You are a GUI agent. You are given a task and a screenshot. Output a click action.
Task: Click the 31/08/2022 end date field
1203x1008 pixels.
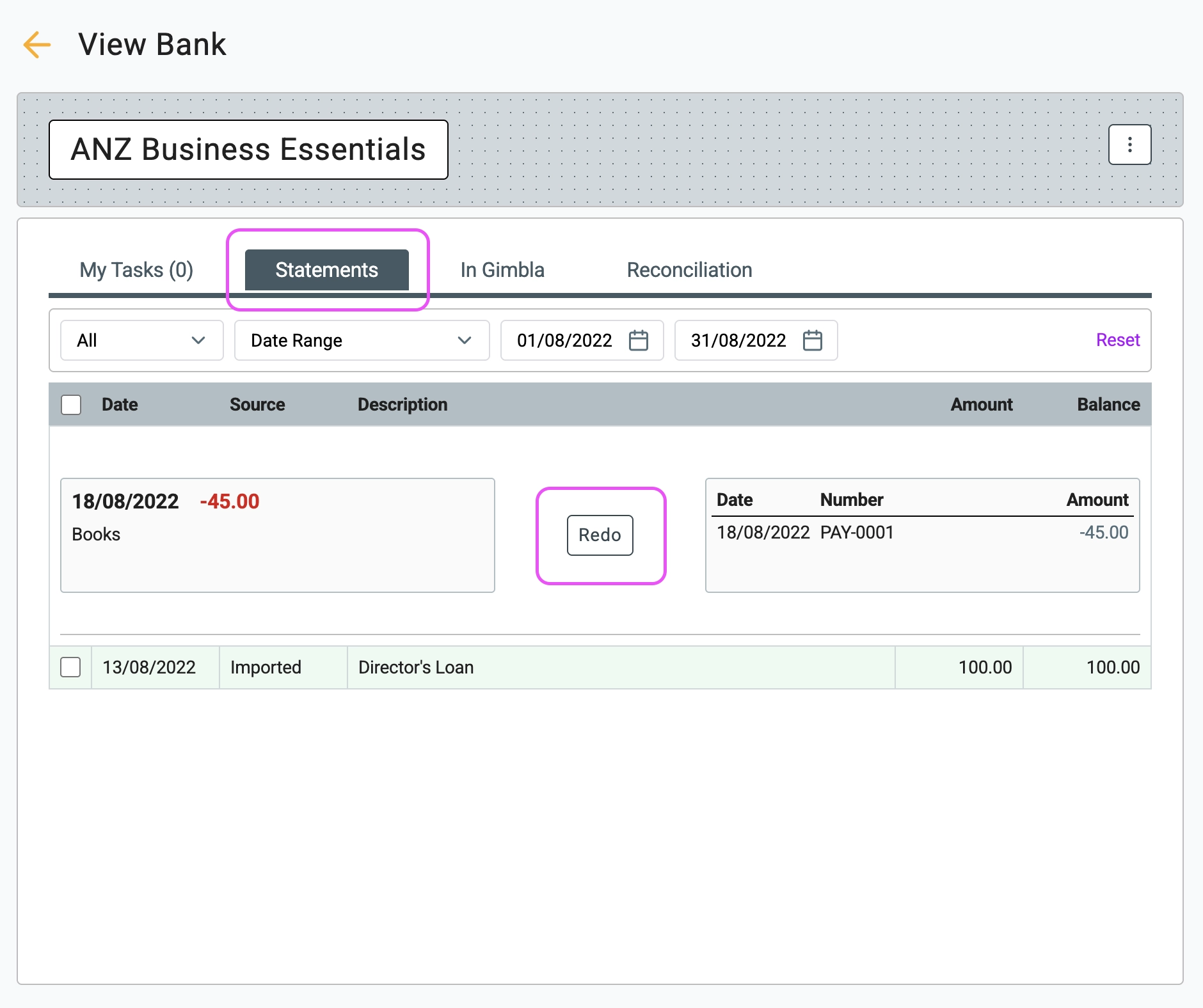coord(756,340)
